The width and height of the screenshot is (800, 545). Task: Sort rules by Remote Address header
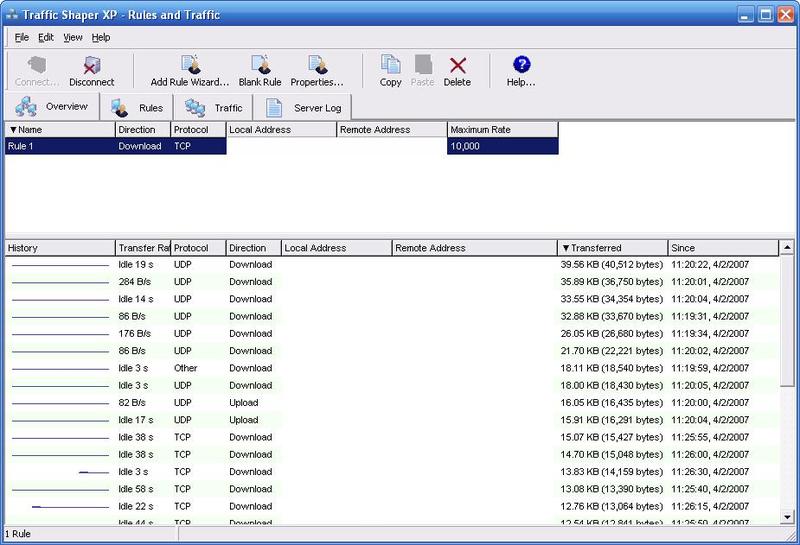(392, 130)
